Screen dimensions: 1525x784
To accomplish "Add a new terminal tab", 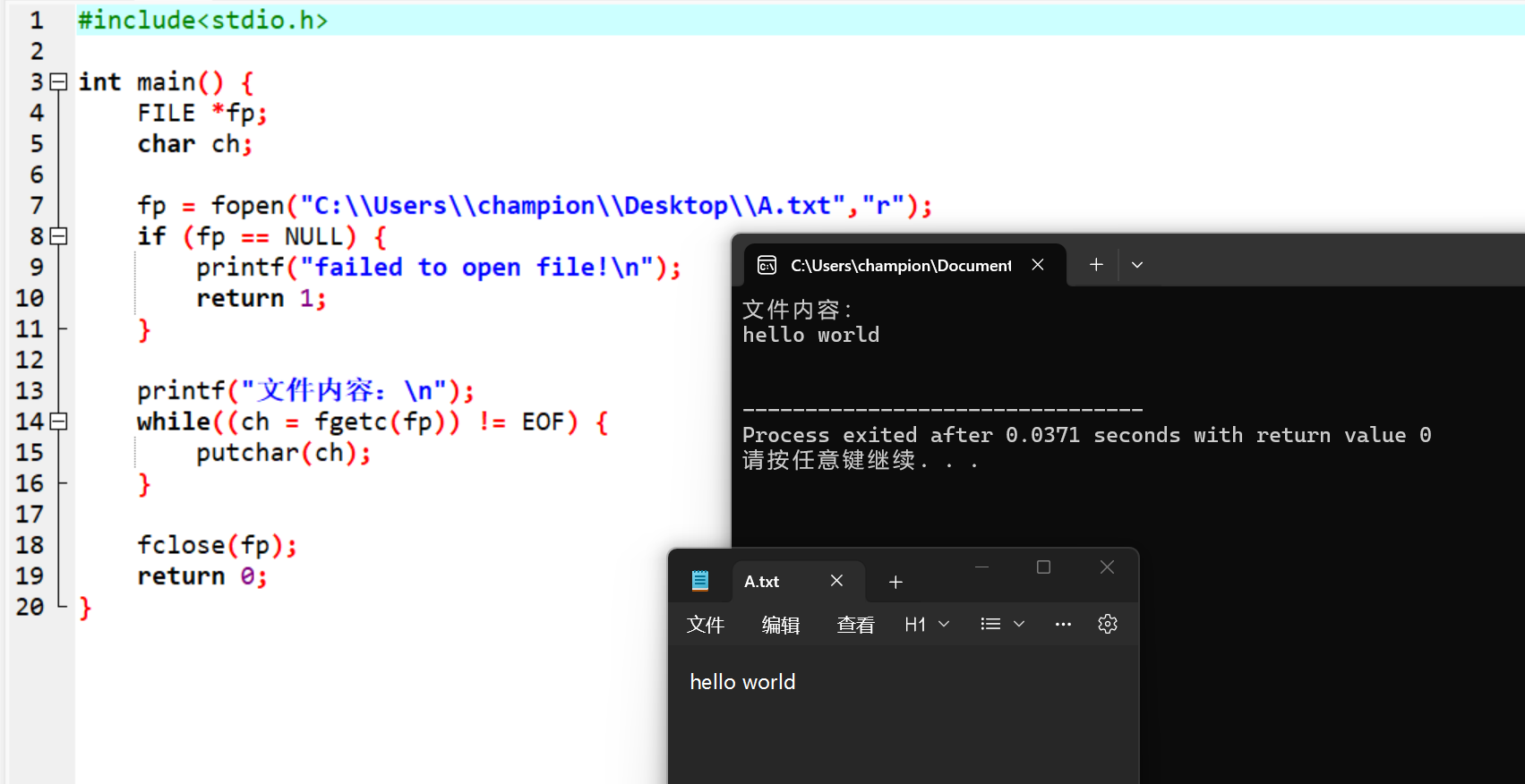I will click(x=1096, y=264).
